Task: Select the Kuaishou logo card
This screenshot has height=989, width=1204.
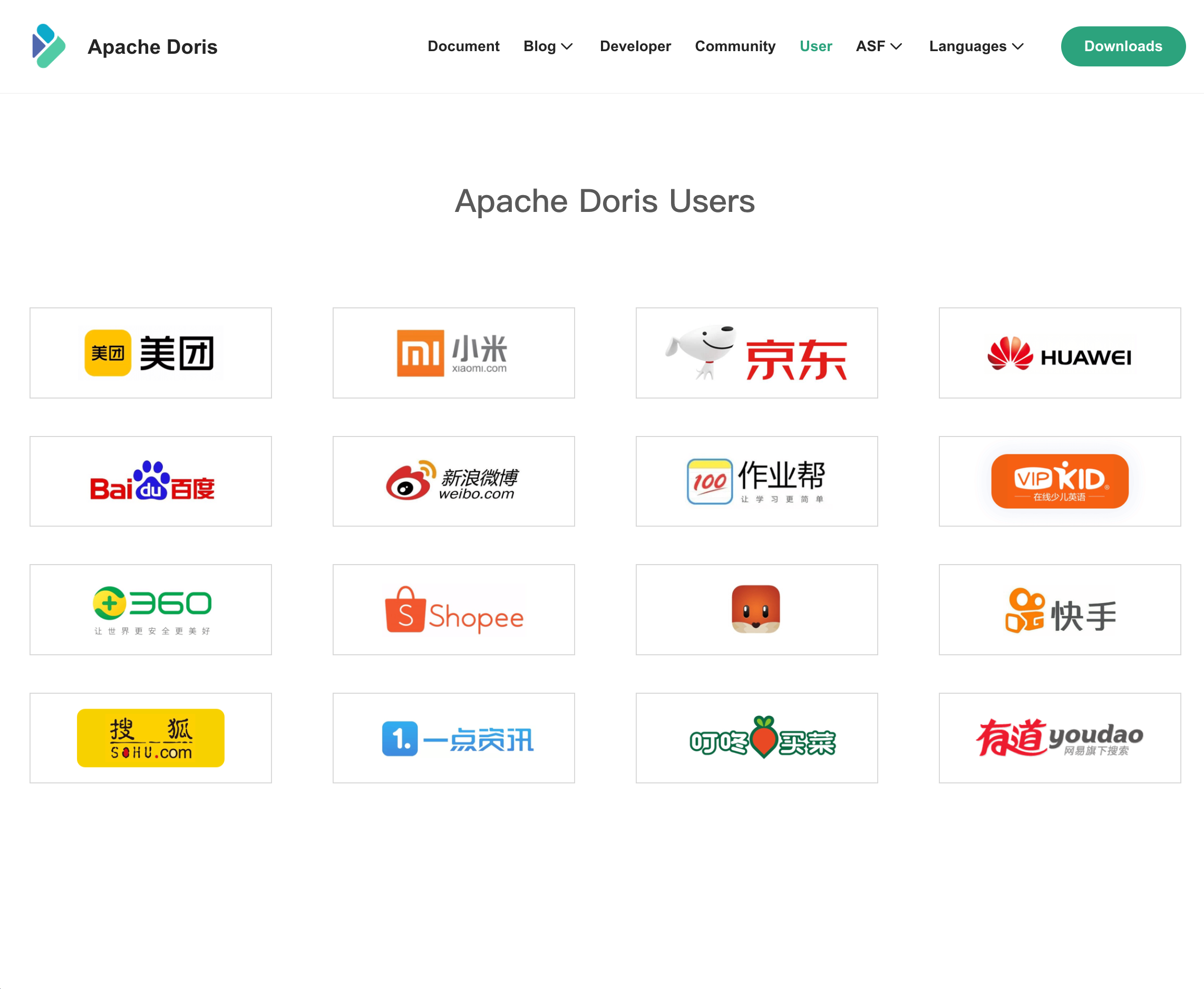Action: click(1060, 609)
